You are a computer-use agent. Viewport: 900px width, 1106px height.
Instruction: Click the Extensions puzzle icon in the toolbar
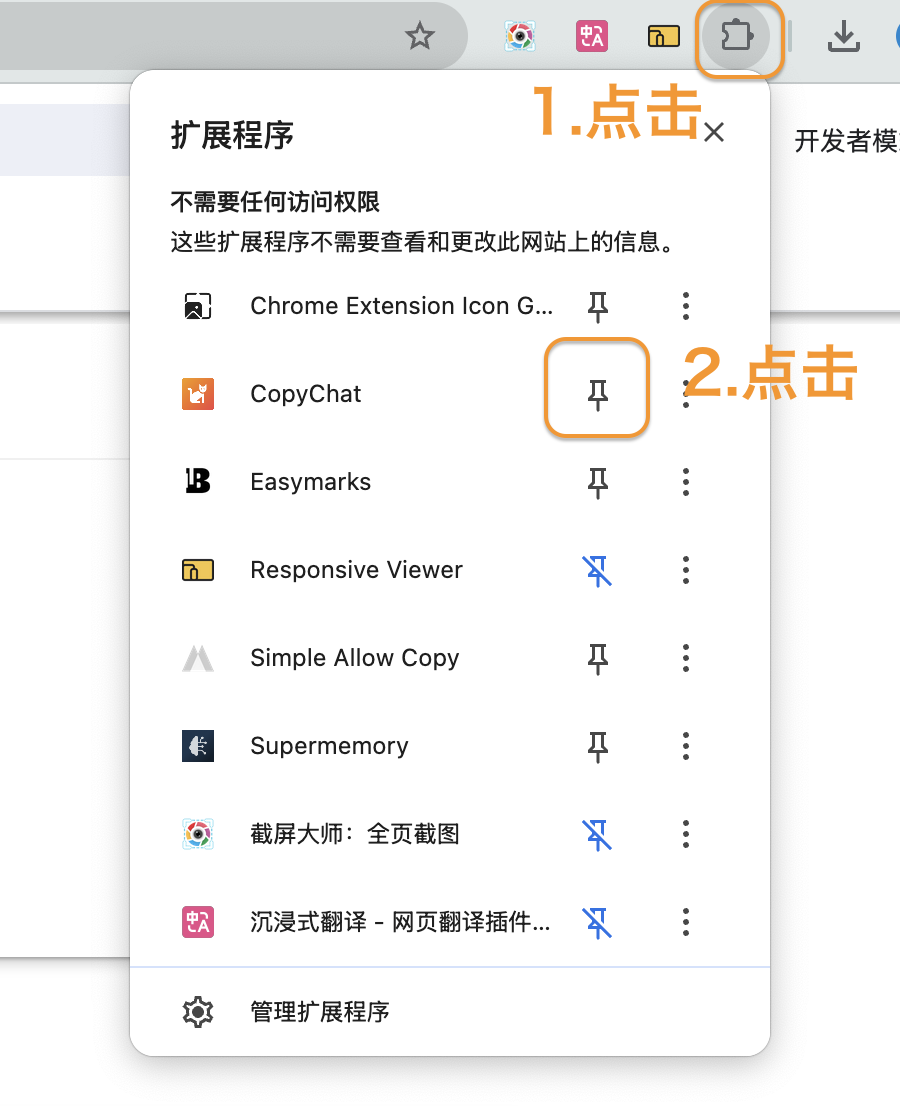point(739,36)
